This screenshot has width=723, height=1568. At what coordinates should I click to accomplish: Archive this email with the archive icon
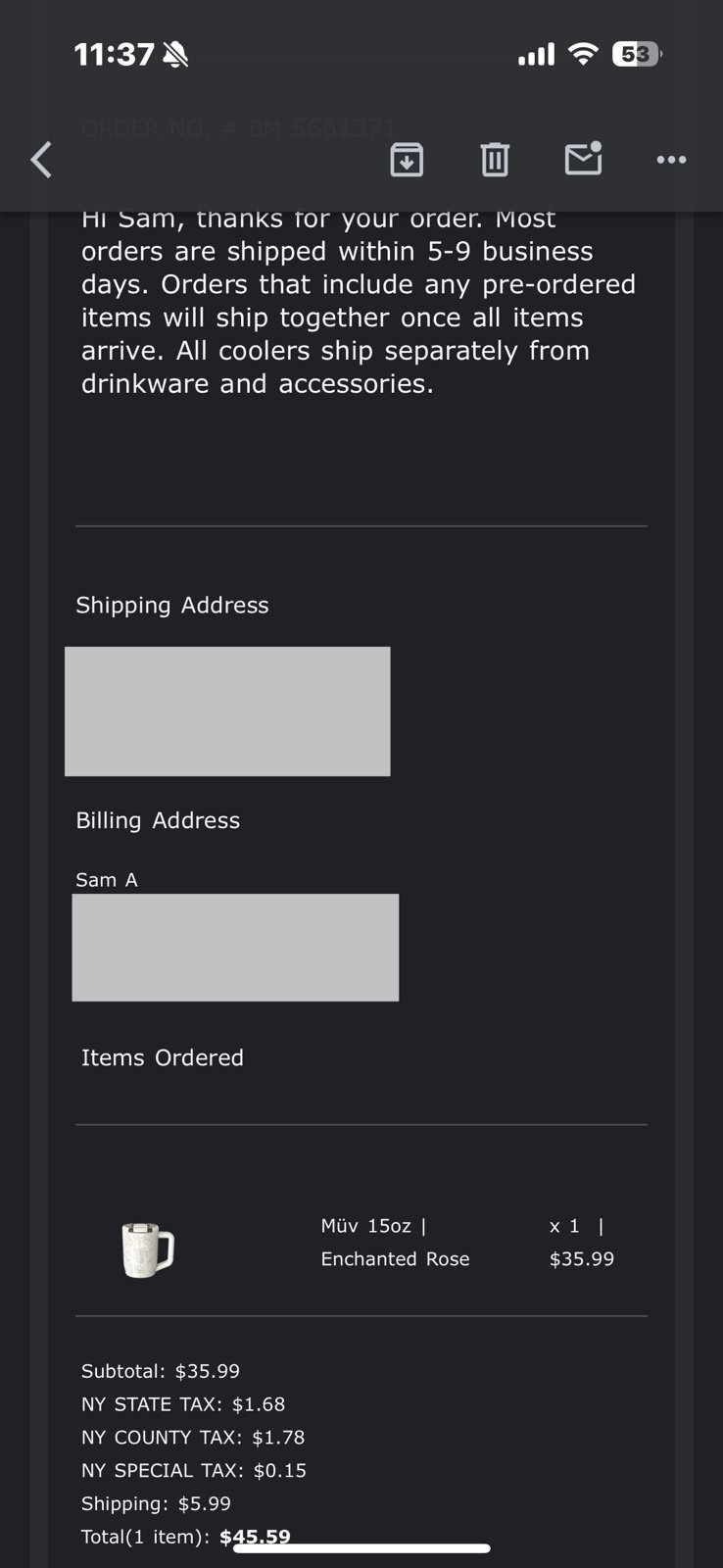pyautogui.click(x=407, y=159)
